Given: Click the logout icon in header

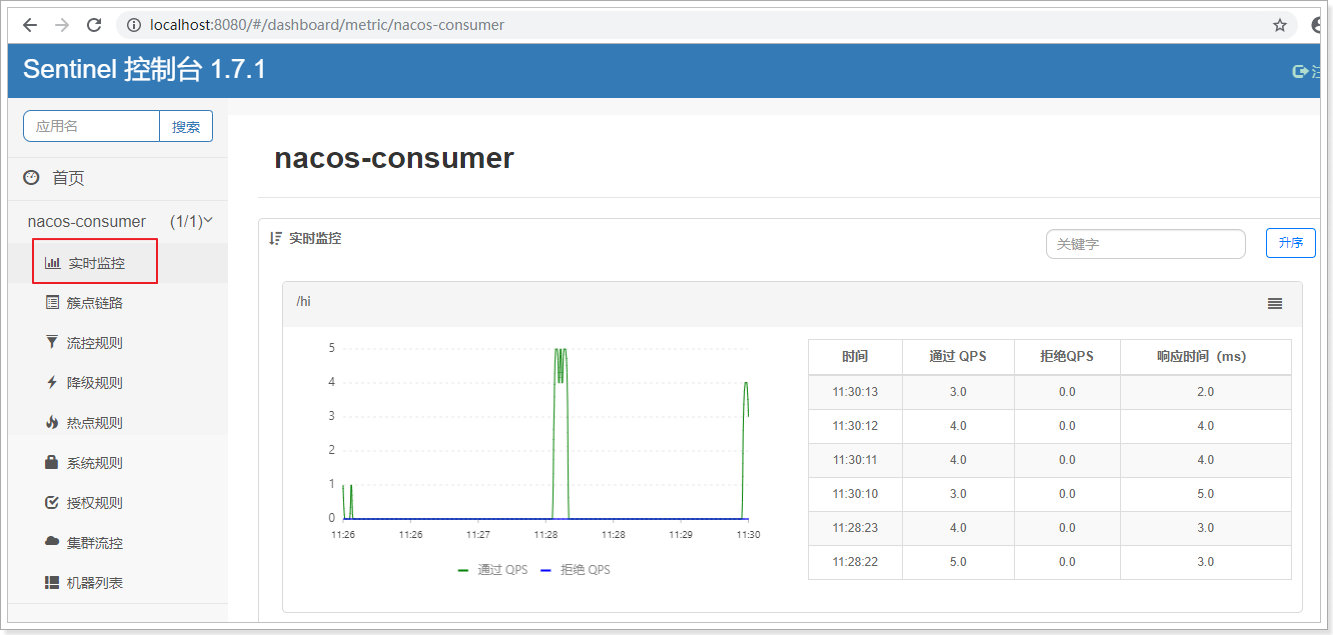Looking at the screenshot, I should click(1300, 71).
